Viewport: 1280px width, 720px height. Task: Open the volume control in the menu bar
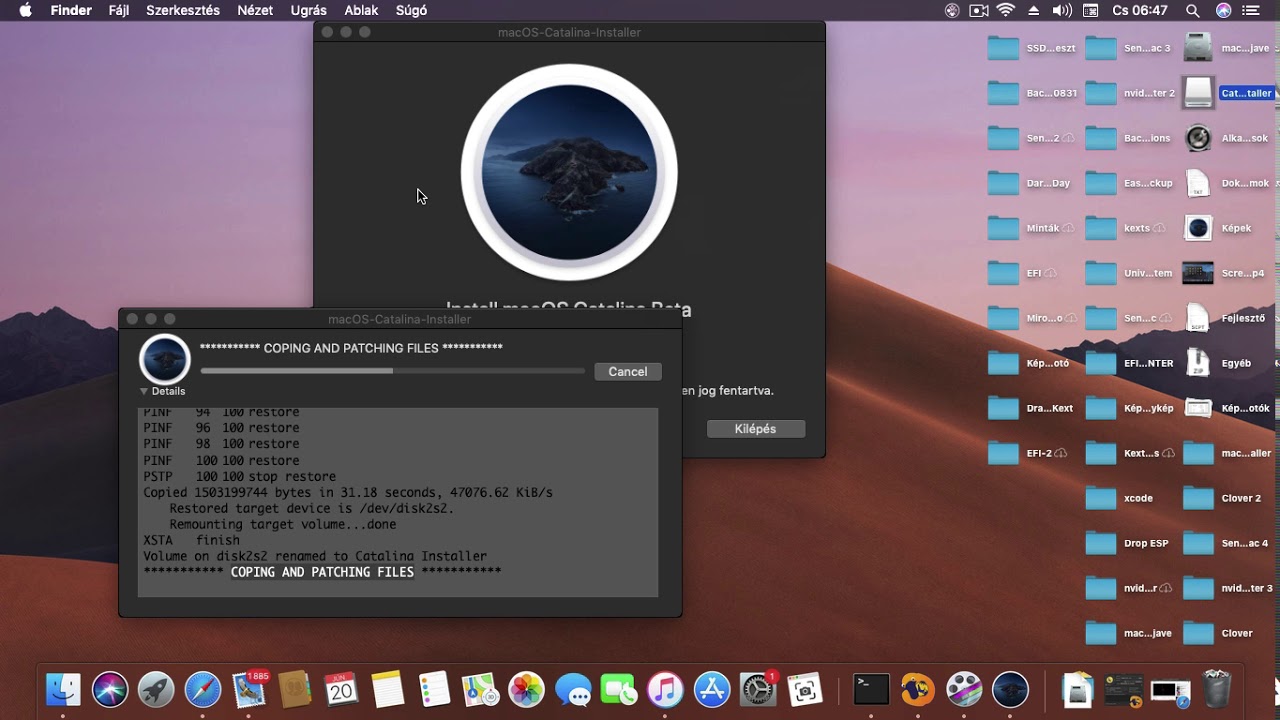click(x=1061, y=10)
